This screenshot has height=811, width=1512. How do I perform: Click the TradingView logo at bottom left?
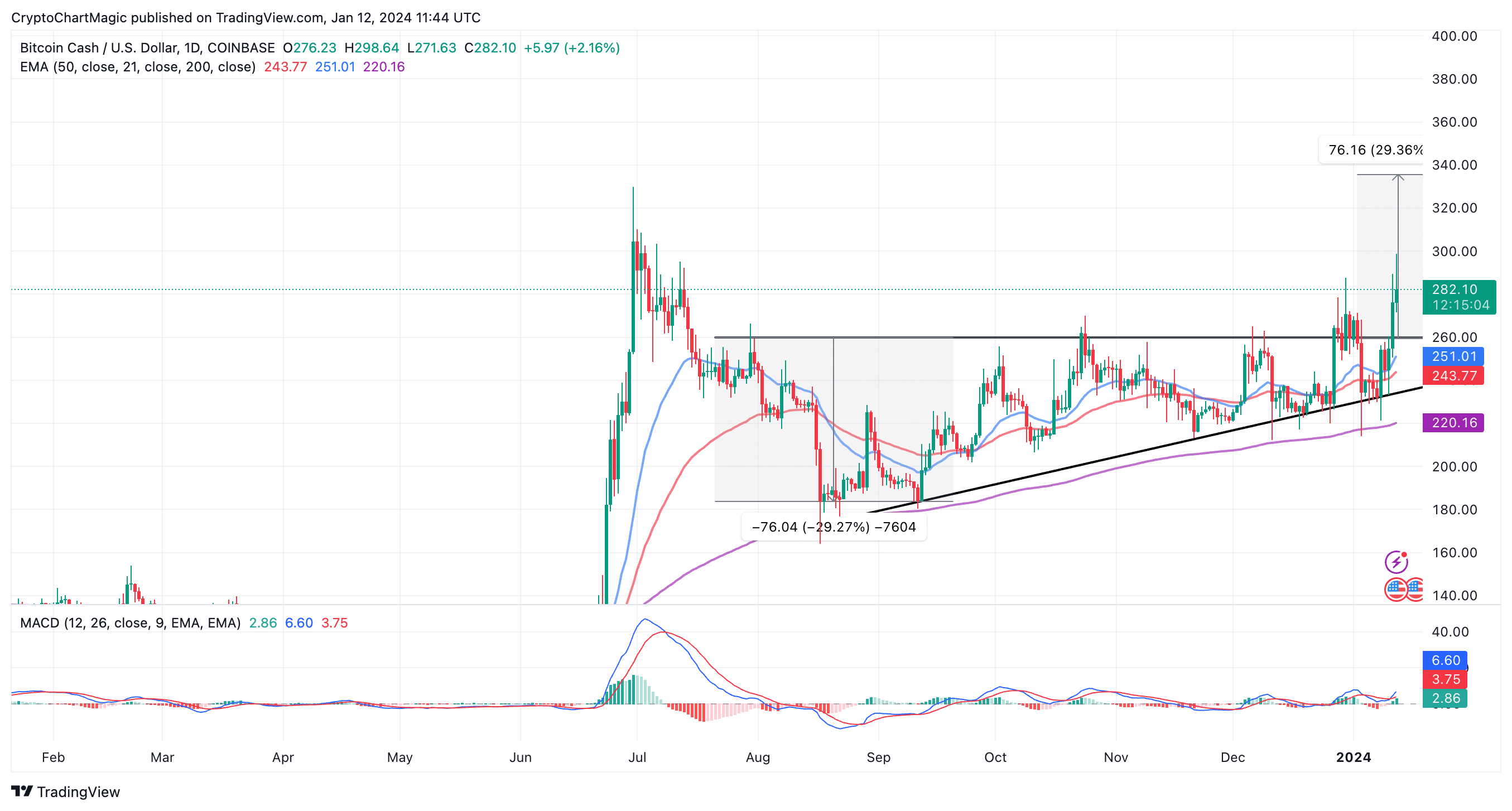65,791
